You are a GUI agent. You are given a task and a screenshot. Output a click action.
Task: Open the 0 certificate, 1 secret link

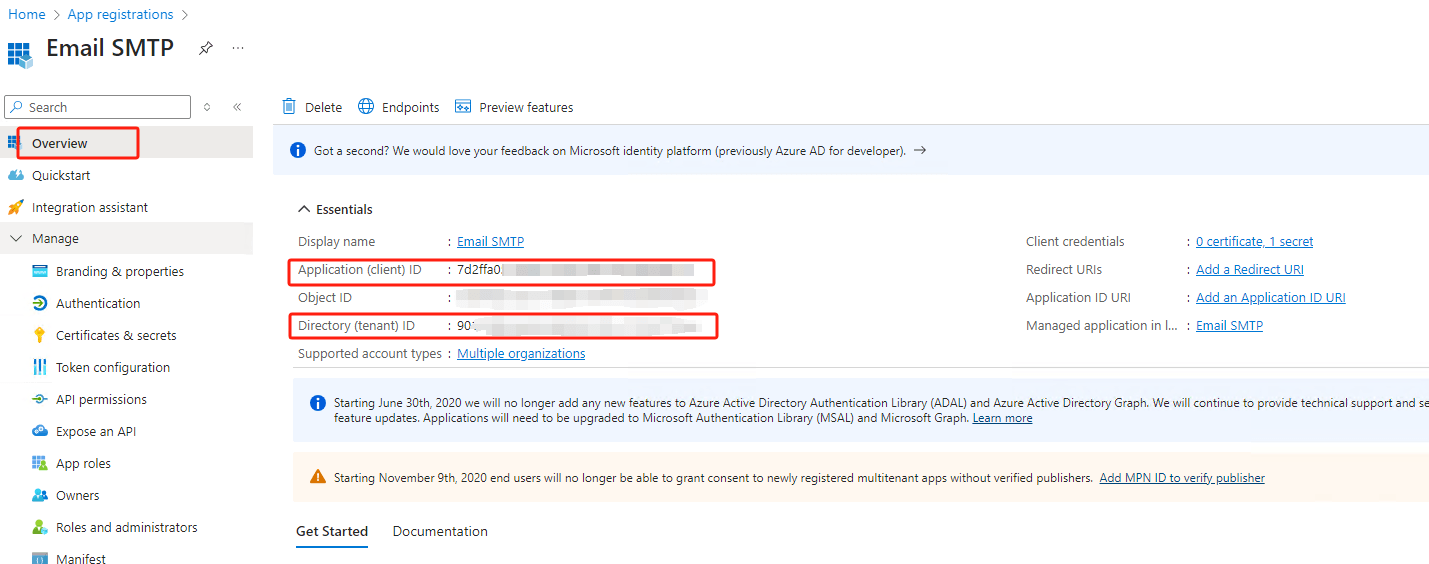[1254, 241]
